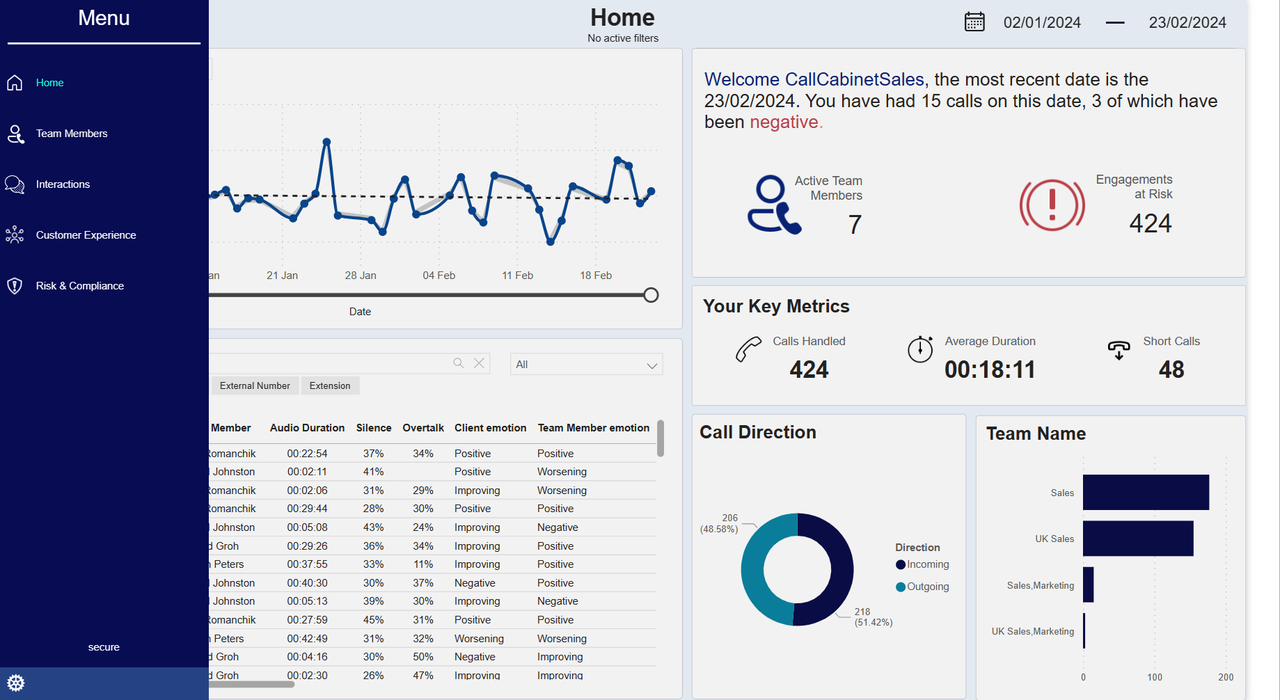1280x700 pixels.
Task: Click the Engagements at Risk warning icon
Action: [x=1051, y=204]
